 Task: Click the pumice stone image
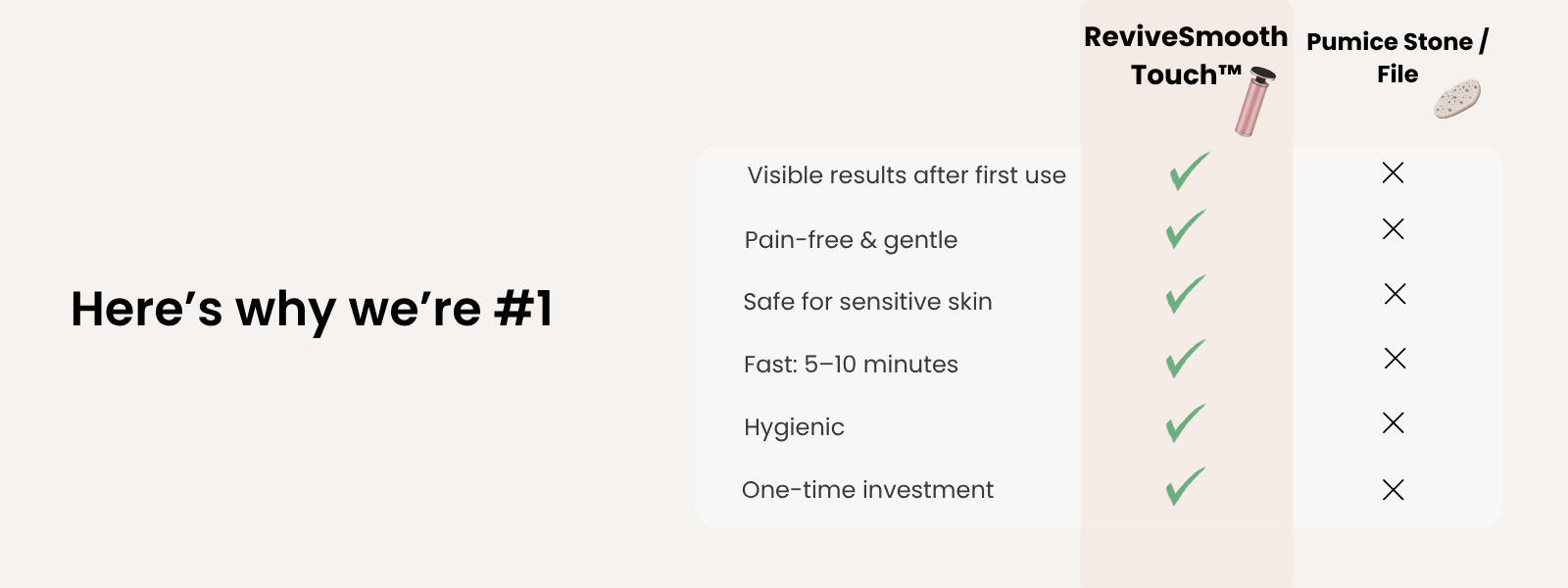pos(1457,99)
